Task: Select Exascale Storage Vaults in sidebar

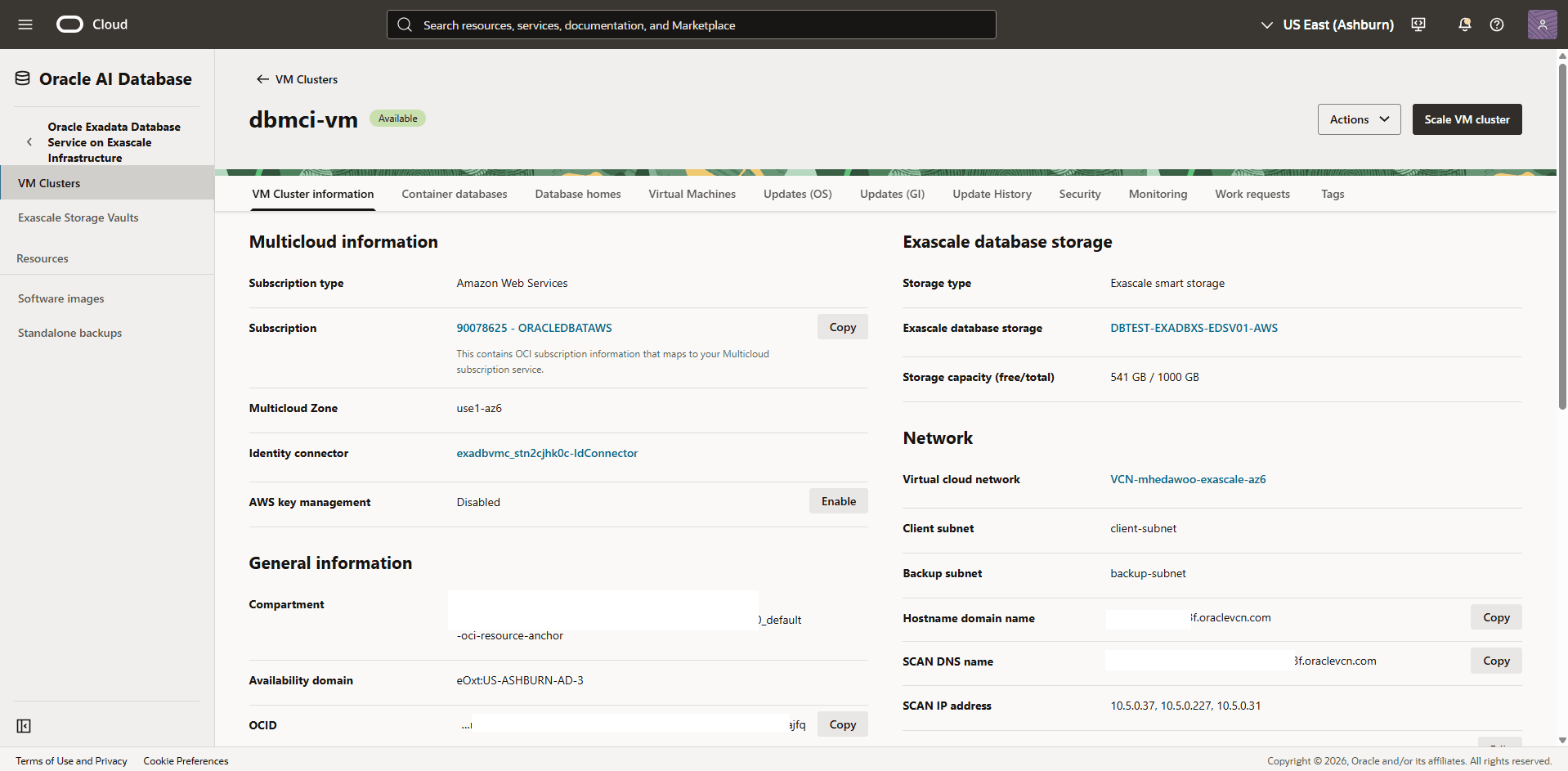Action: (107, 217)
